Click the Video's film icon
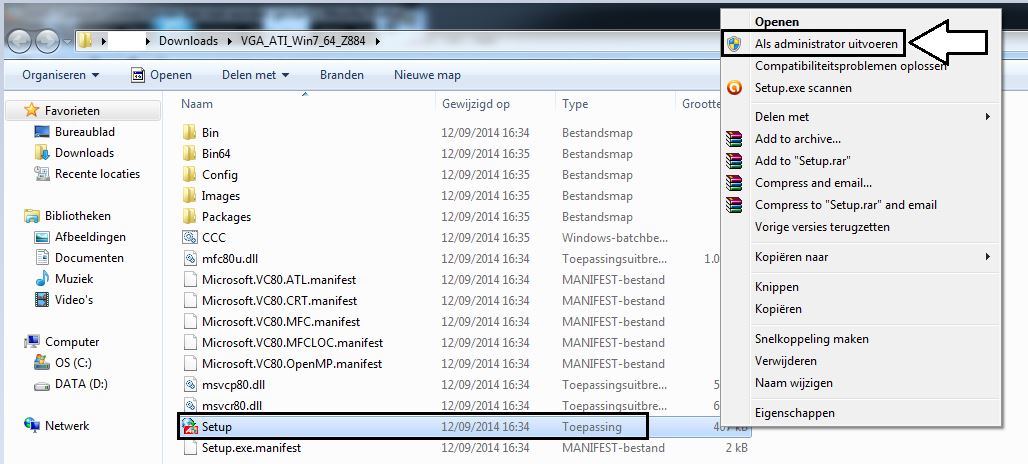 coord(42,300)
